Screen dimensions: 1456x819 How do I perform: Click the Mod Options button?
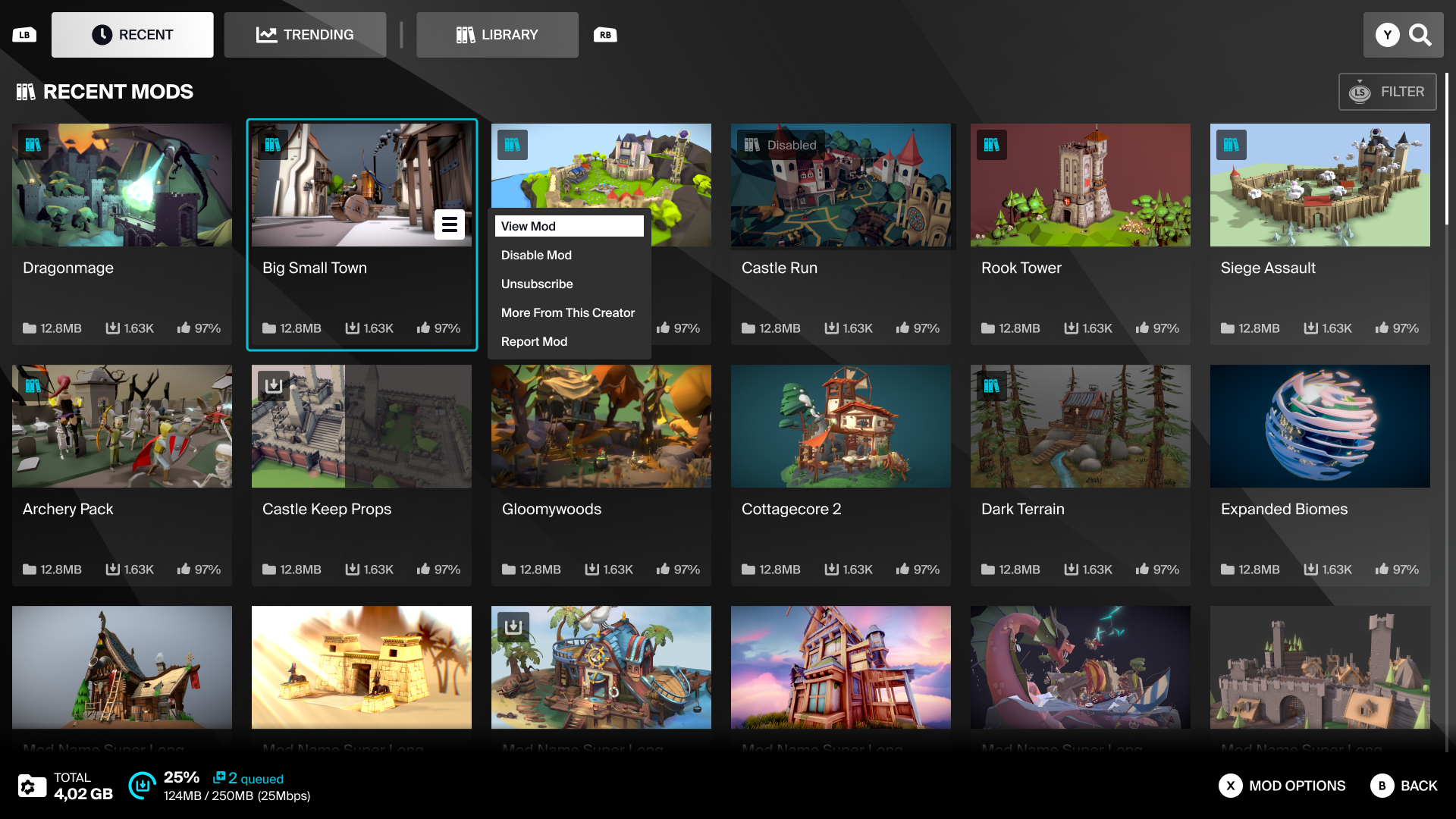(1282, 786)
